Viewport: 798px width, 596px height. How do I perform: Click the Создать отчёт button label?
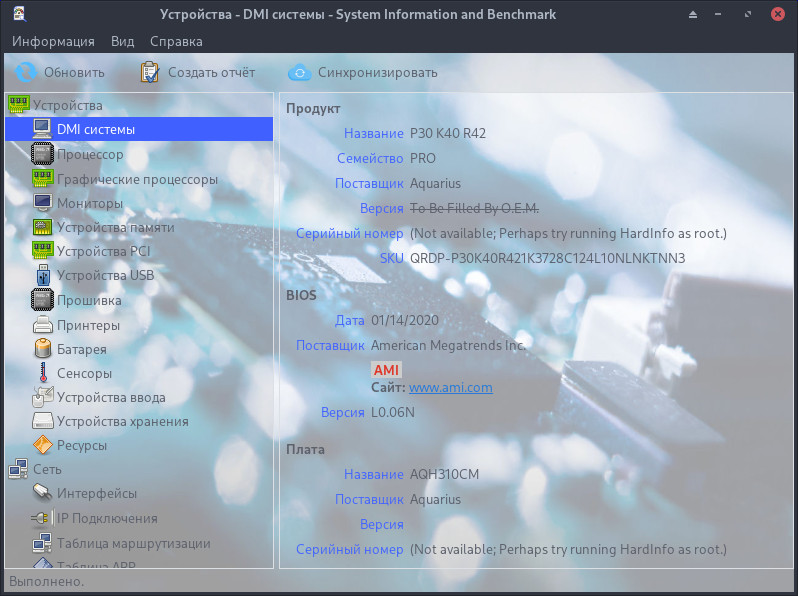pyautogui.click(x=212, y=72)
